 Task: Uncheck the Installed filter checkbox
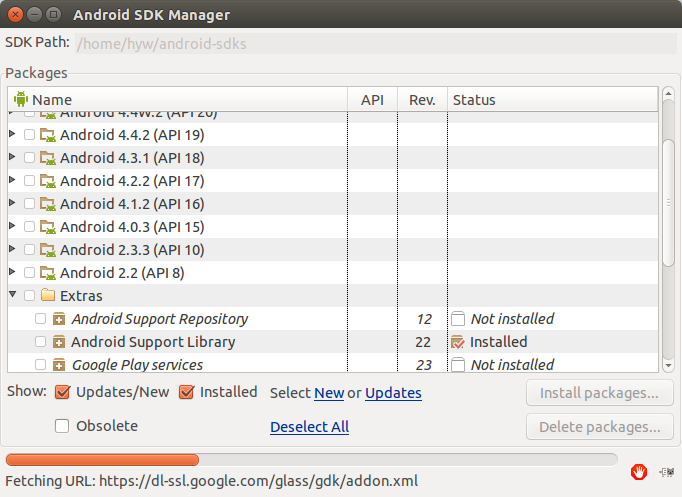[x=186, y=392]
